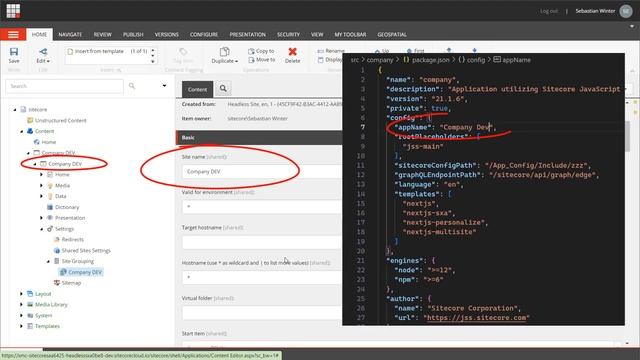Screen dimensions: 640x360
Task: Open the red hamburger menu button
Action: pyautogui.click(x=13, y=34)
